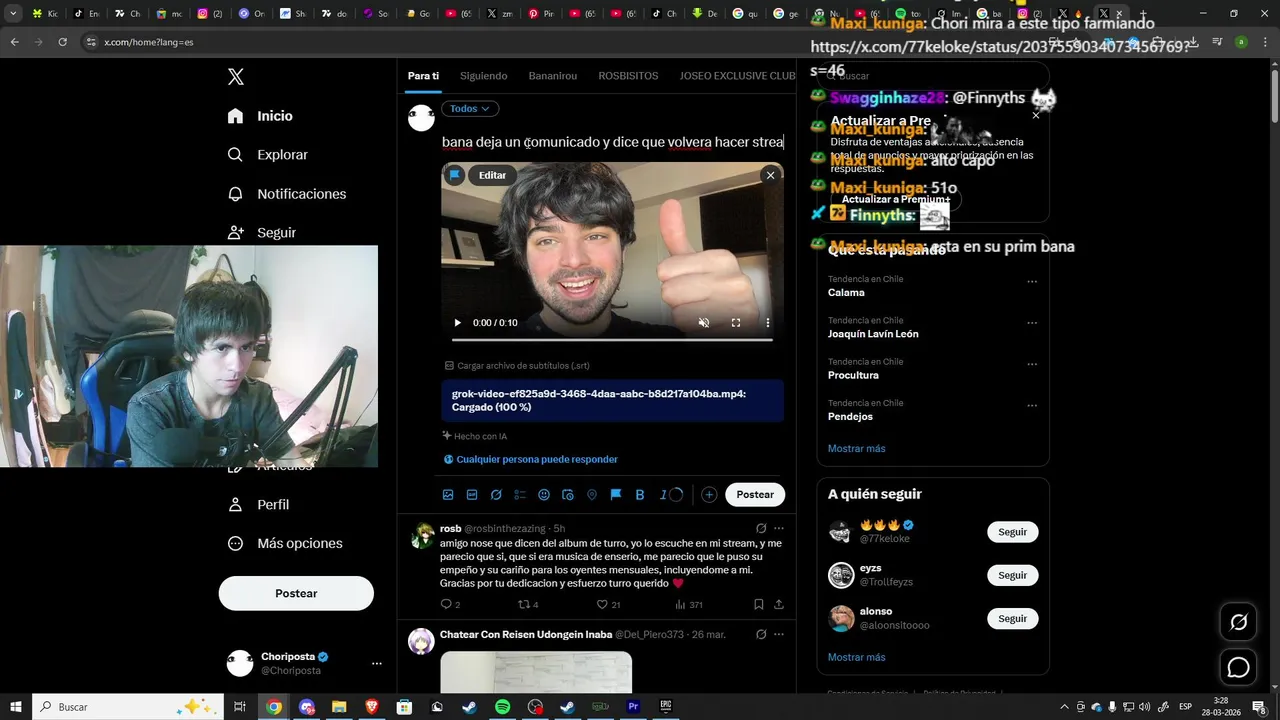Screen dimensions: 1280x720
Task: Reload page with browser refresh button
Action: pos(63,42)
